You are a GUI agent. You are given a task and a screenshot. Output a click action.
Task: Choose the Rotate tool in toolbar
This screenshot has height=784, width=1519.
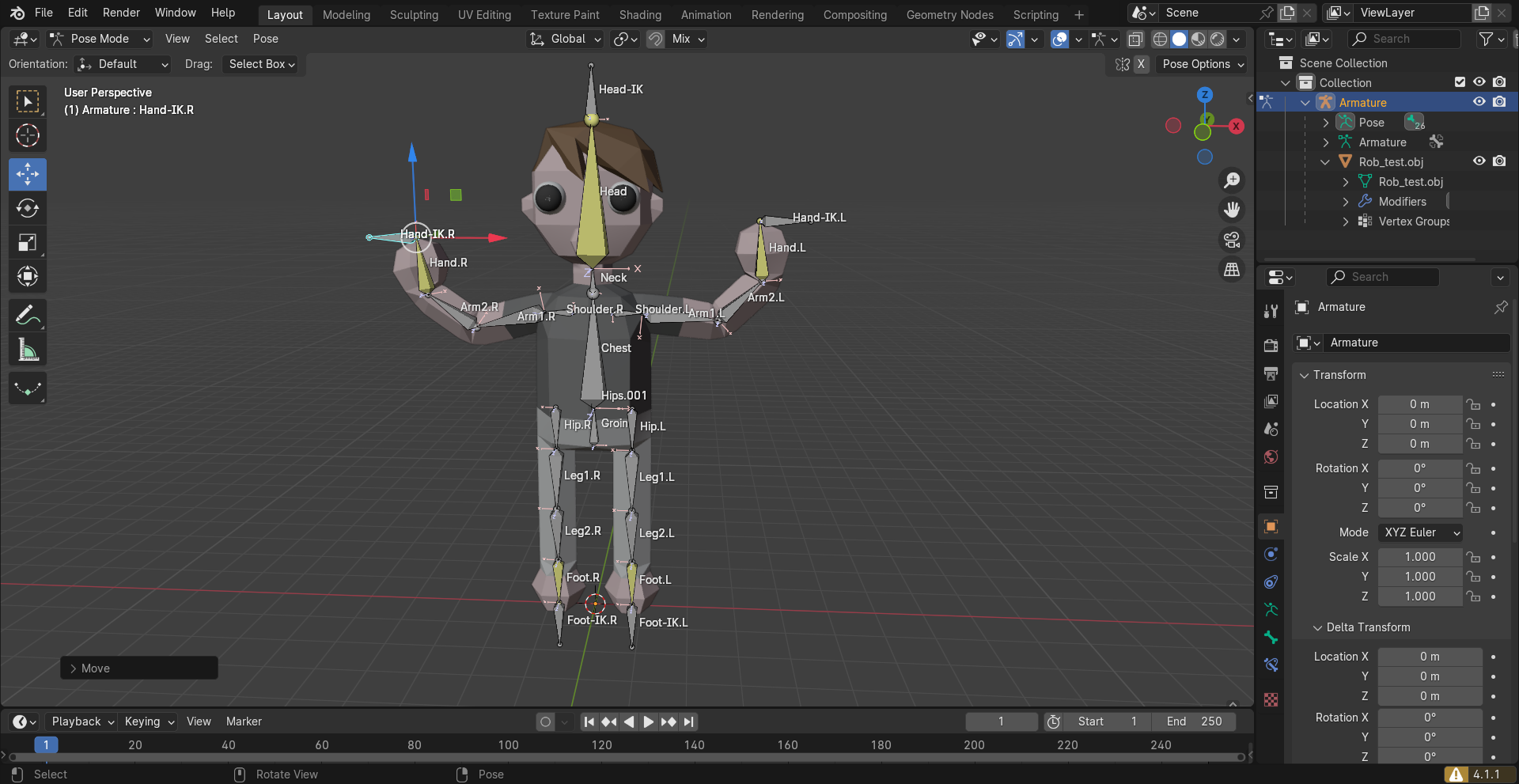click(x=28, y=208)
